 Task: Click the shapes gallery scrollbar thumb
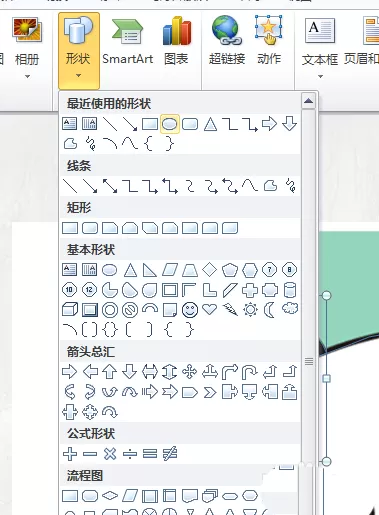pyautogui.click(x=309, y=362)
